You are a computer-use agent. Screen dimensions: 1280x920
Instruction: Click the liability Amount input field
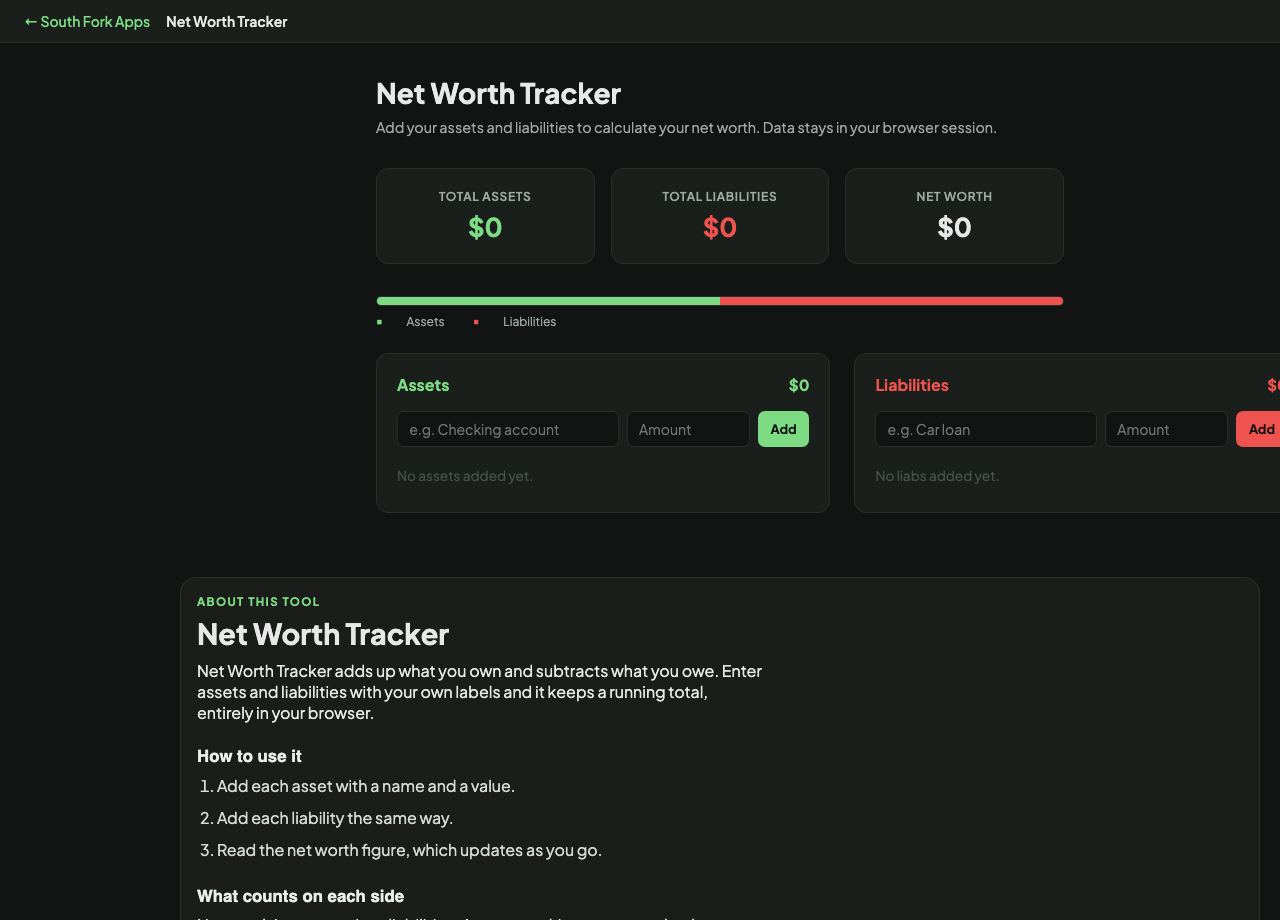click(1166, 429)
